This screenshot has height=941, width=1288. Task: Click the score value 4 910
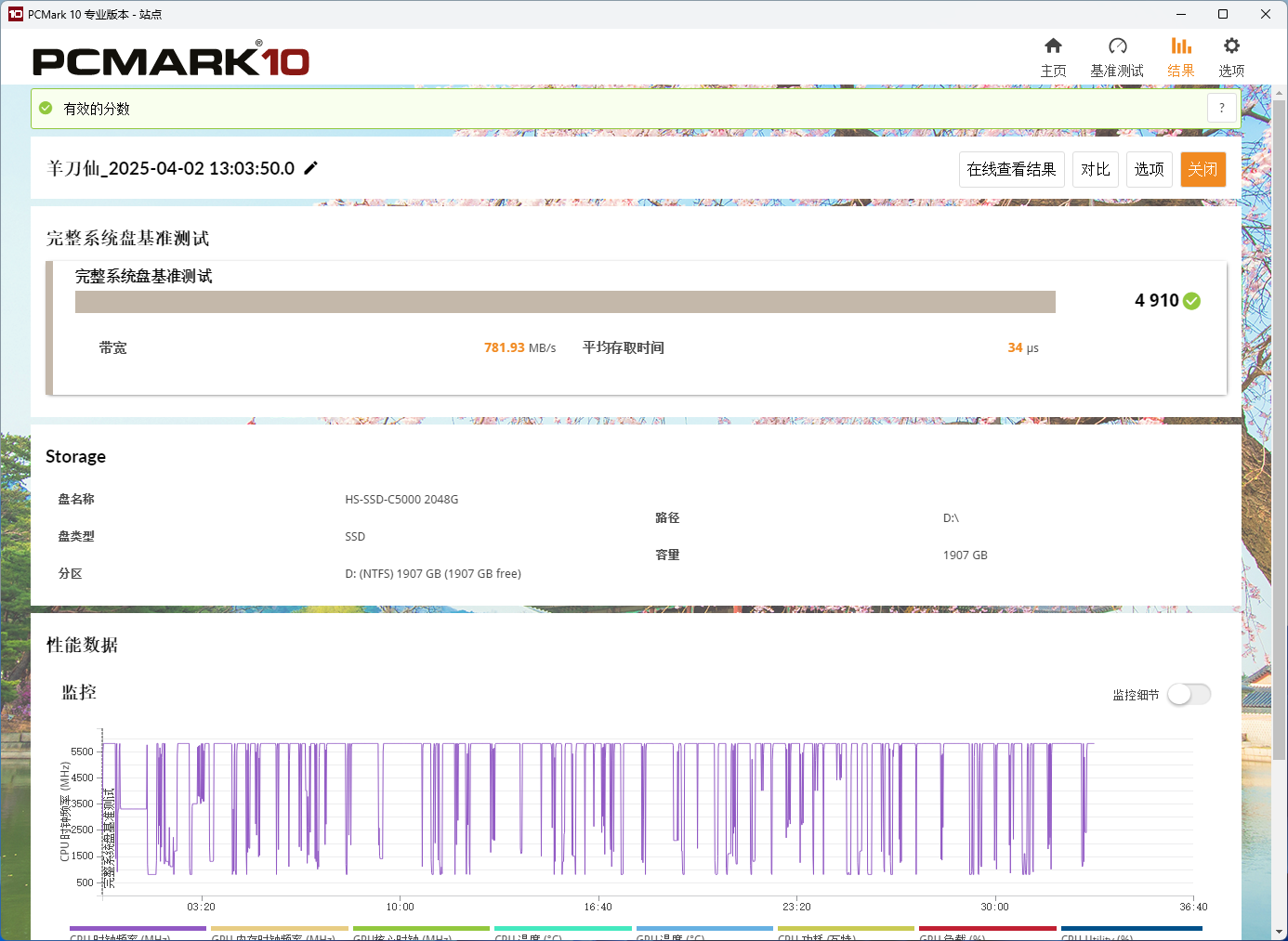1156,301
